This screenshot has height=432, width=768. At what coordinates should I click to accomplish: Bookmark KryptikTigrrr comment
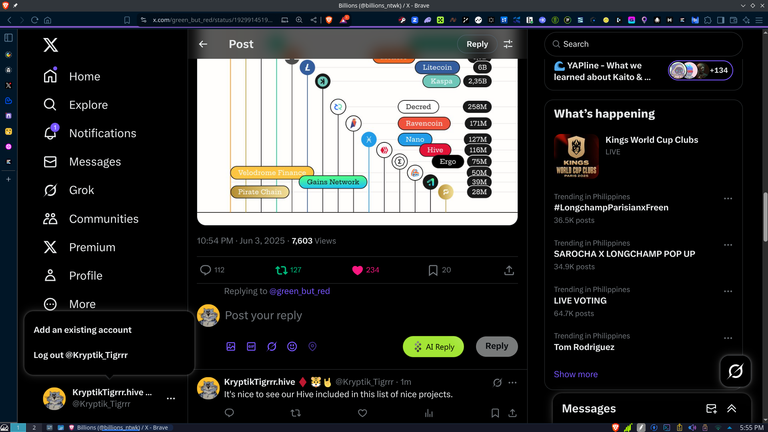click(x=495, y=413)
